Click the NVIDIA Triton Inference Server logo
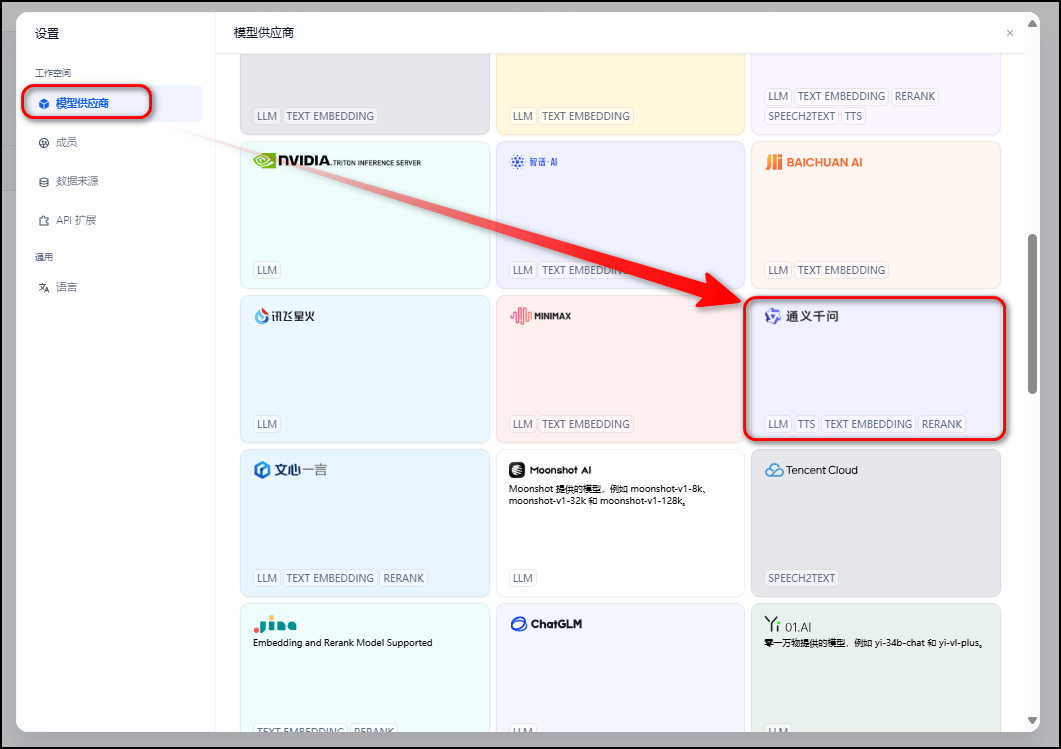This screenshot has width=1061, height=749. pos(337,161)
